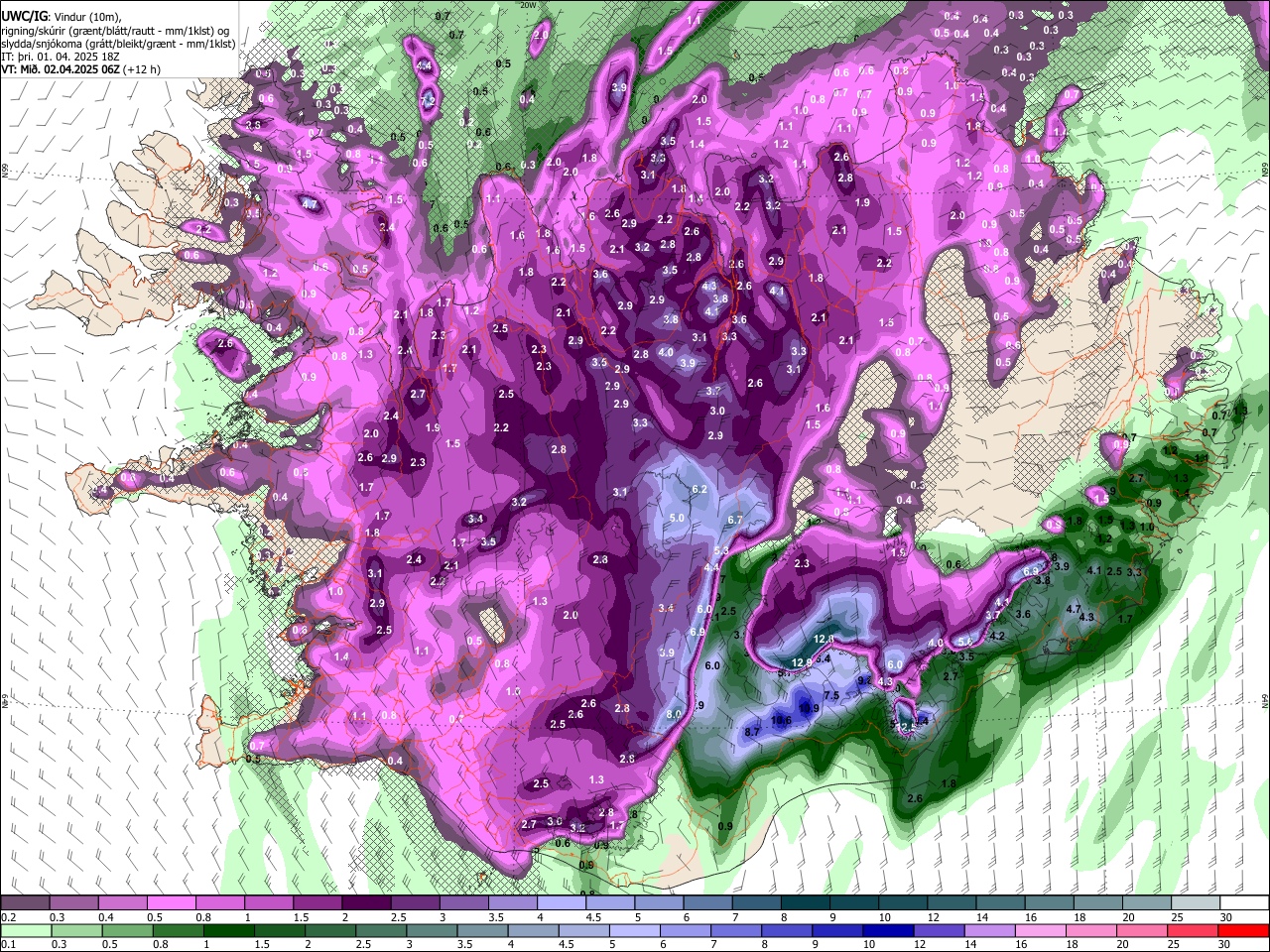Click the 9.2 rain value on the map
Viewport: 1270px width, 952px height.
(x=864, y=680)
